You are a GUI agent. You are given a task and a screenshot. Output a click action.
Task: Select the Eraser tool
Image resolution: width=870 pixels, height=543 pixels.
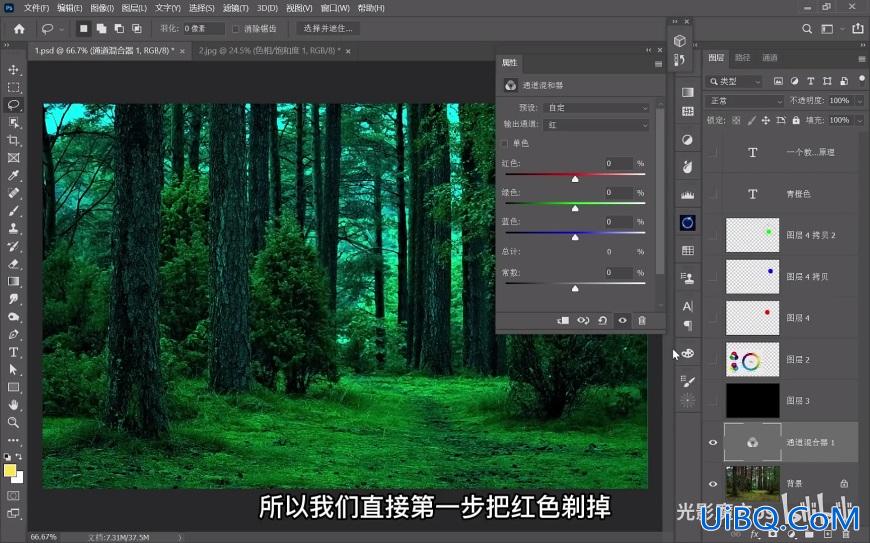tap(13, 263)
